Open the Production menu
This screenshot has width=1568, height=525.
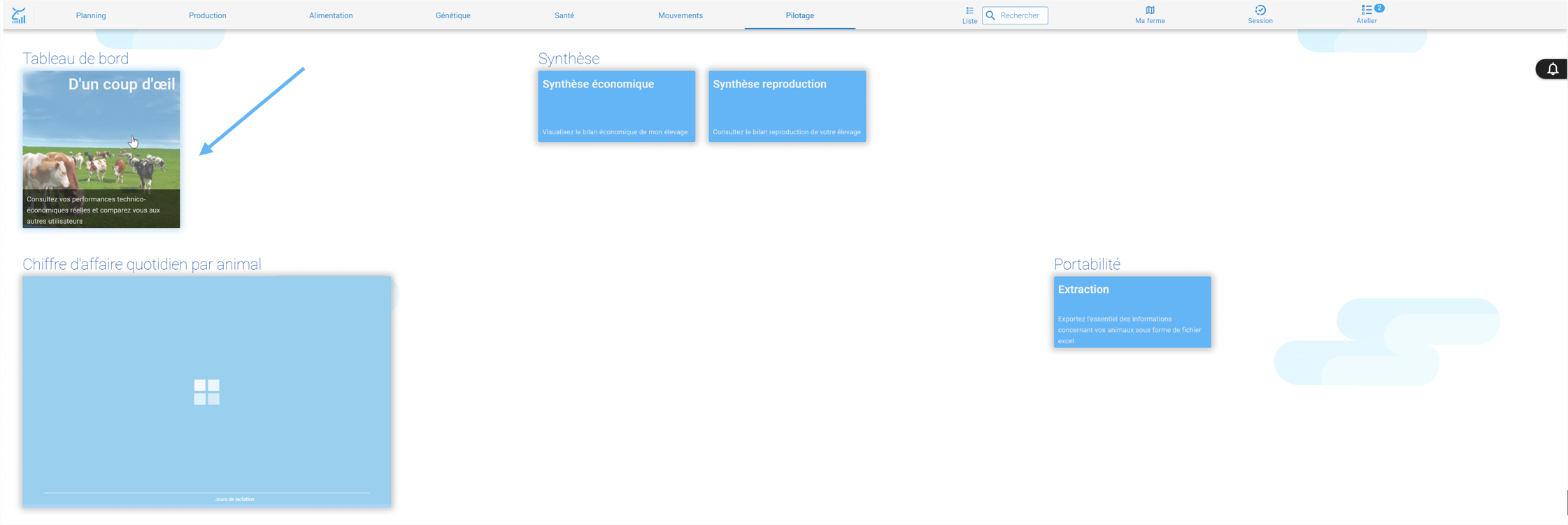(208, 15)
